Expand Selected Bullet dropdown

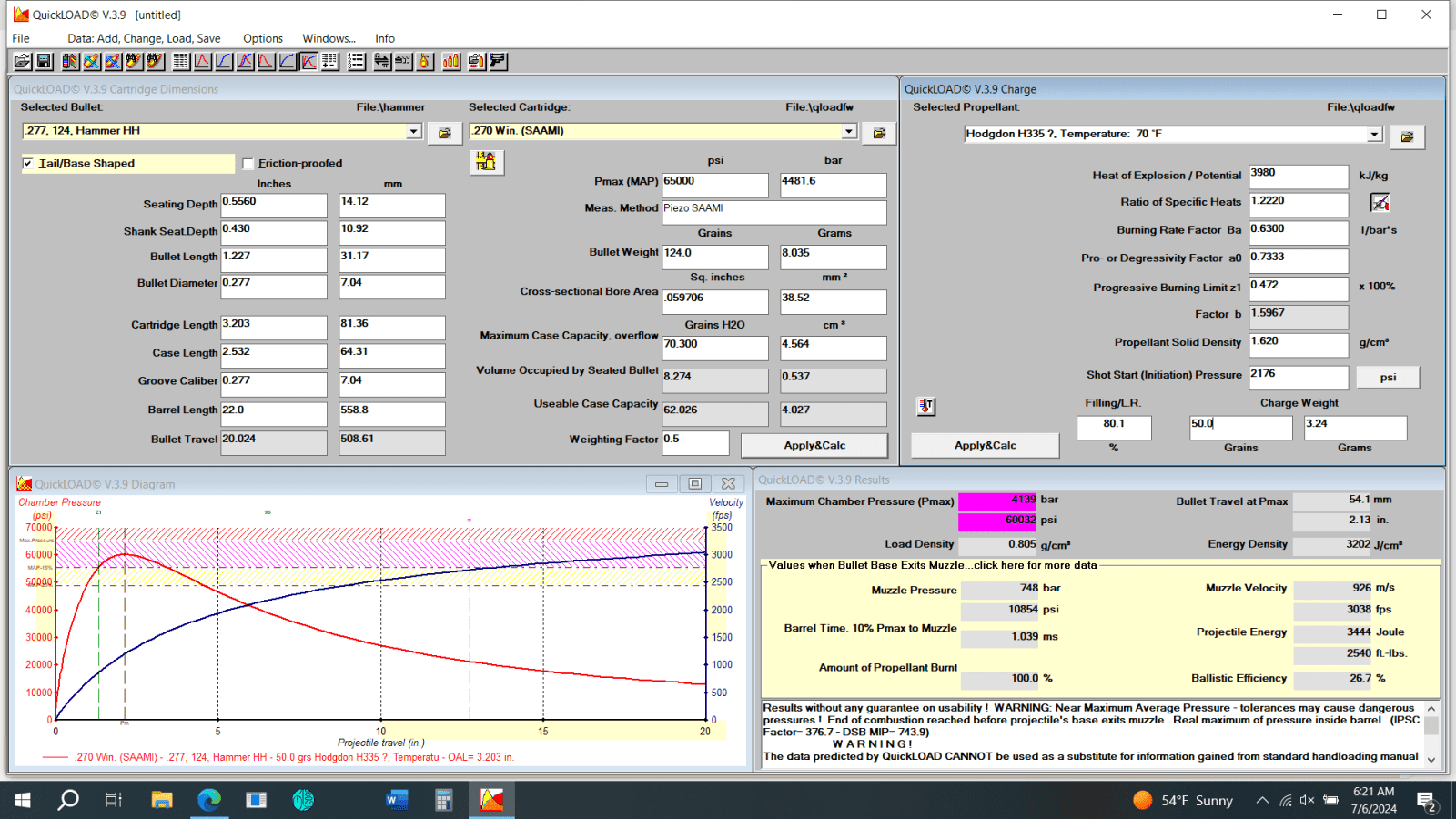click(x=413, y=131)
